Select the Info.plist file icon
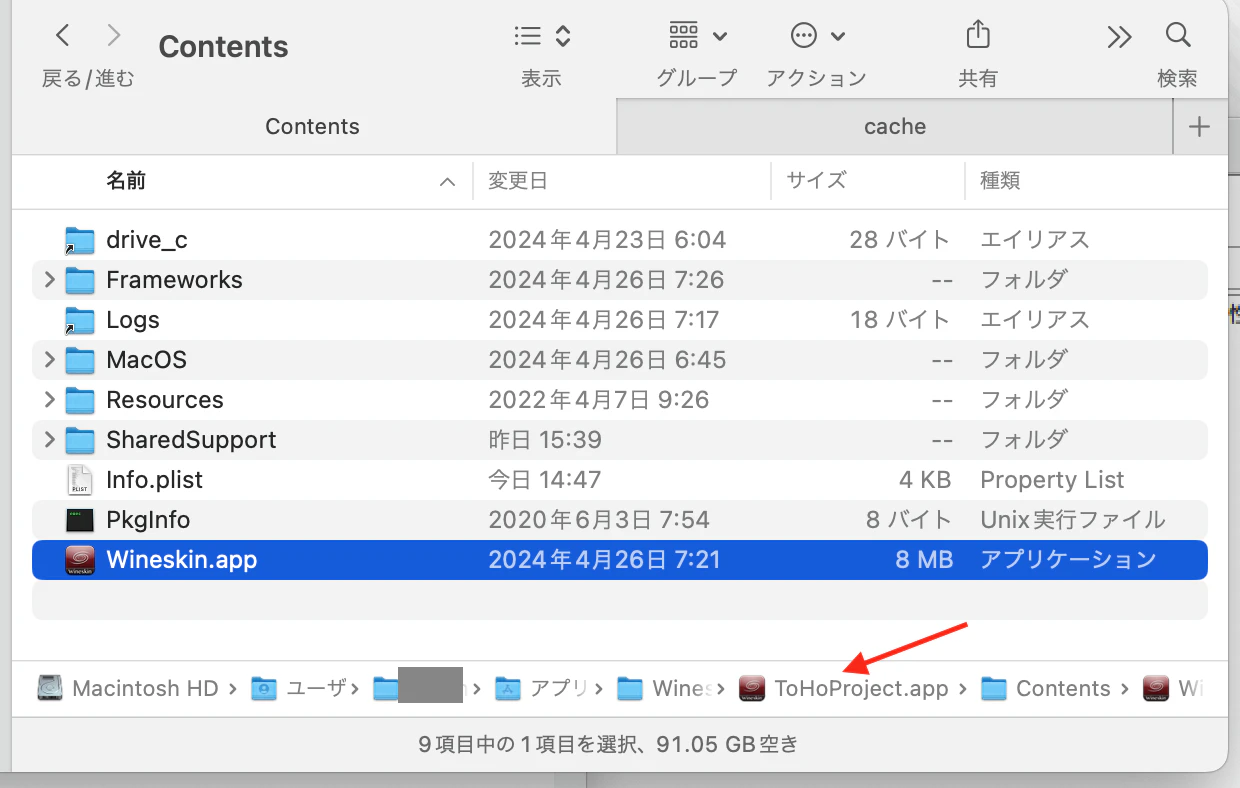Screen dimensions: 1240x788 (x=79, y=480)
